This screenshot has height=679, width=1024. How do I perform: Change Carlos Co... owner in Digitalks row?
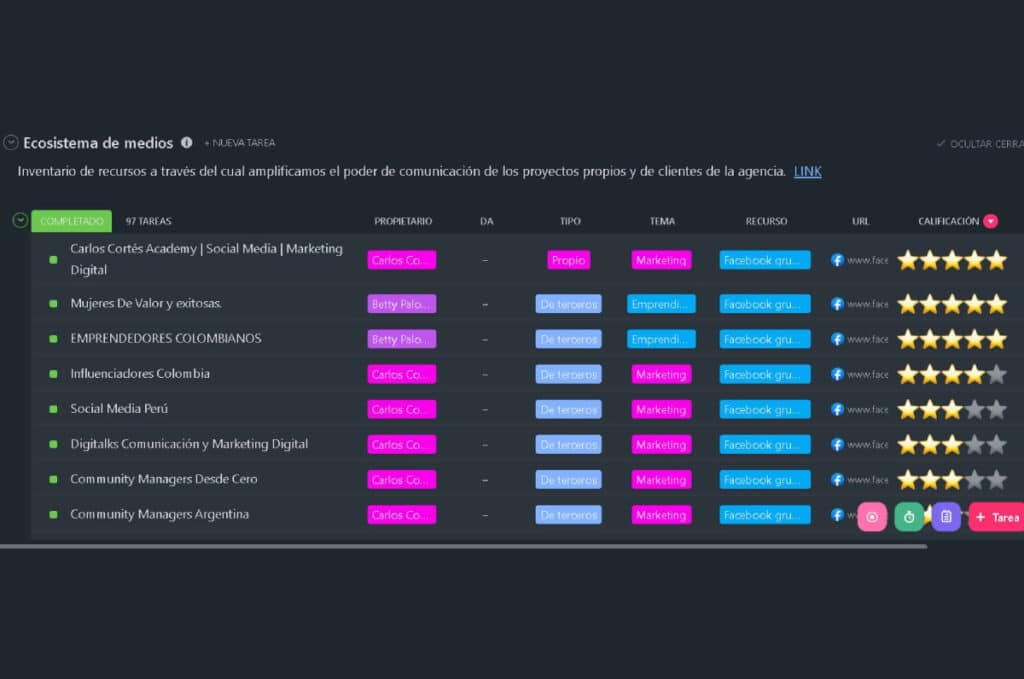(x=402, y=445)
